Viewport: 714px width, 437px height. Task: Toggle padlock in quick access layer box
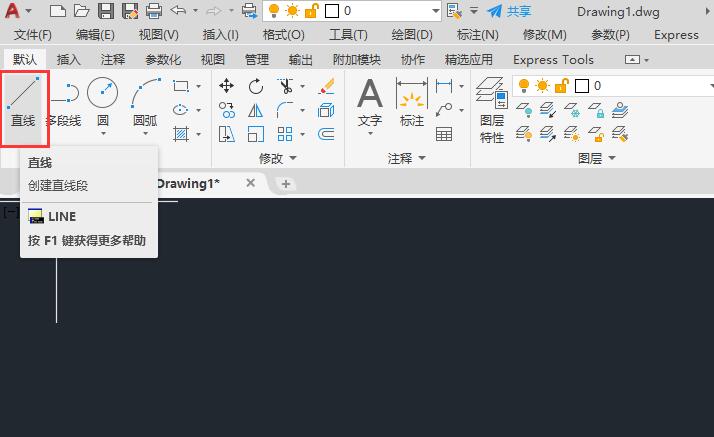pyautogui.click(x=311, y=10)
